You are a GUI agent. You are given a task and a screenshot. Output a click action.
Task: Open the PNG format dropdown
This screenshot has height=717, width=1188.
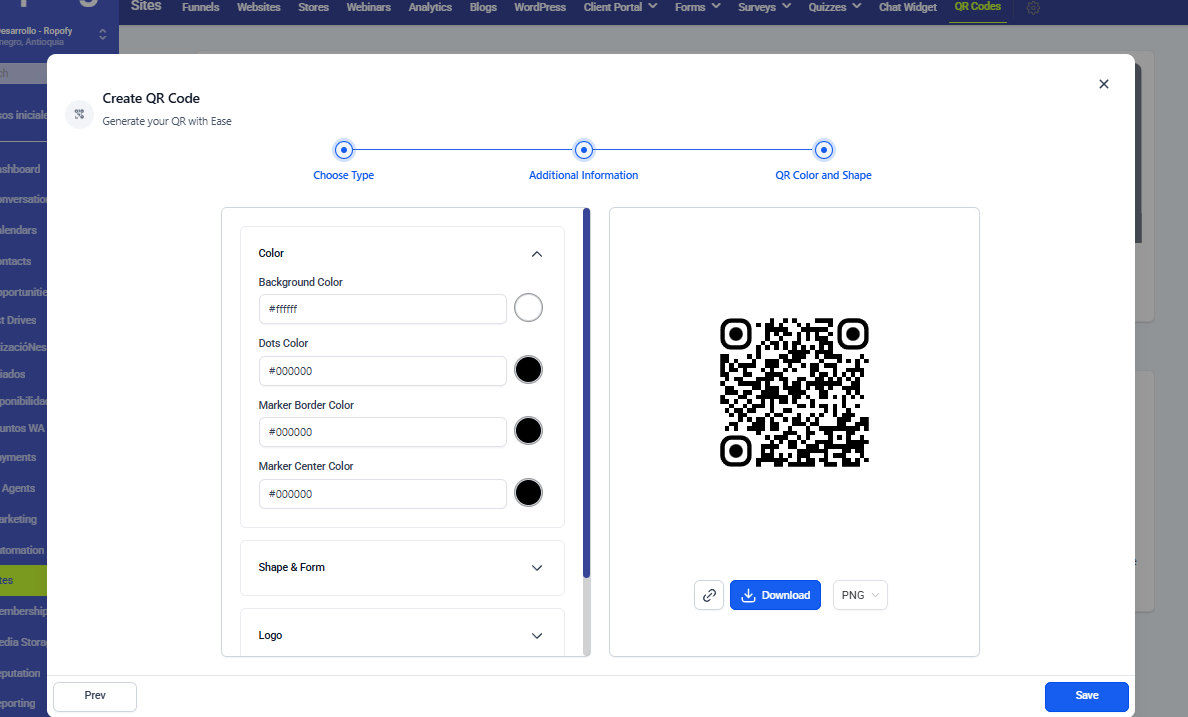860,595
